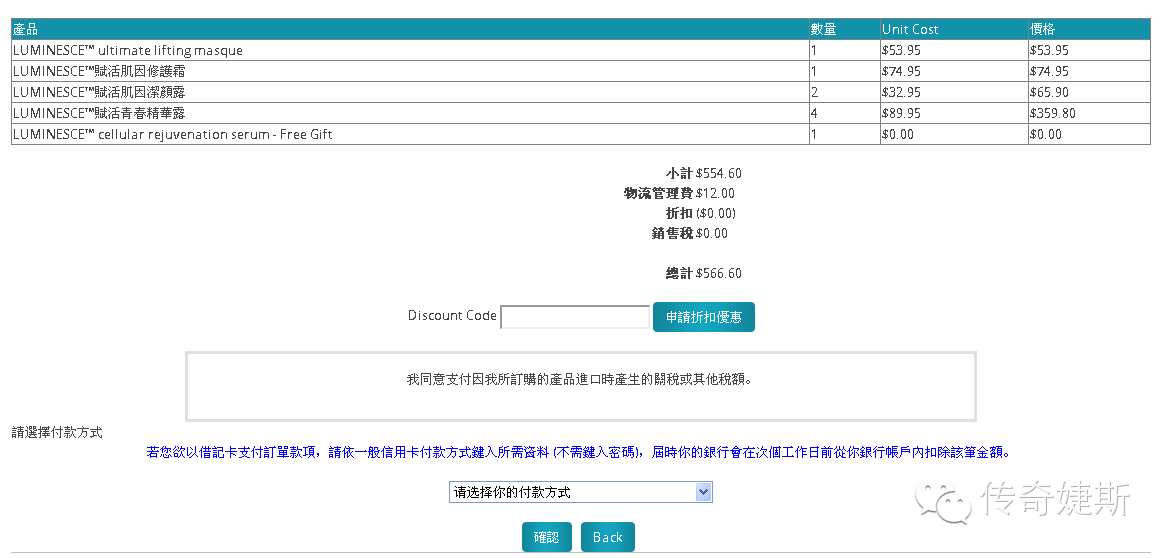
Task: Click the 物流管理費 $12.00 line
Action: [x=679, y=193]
